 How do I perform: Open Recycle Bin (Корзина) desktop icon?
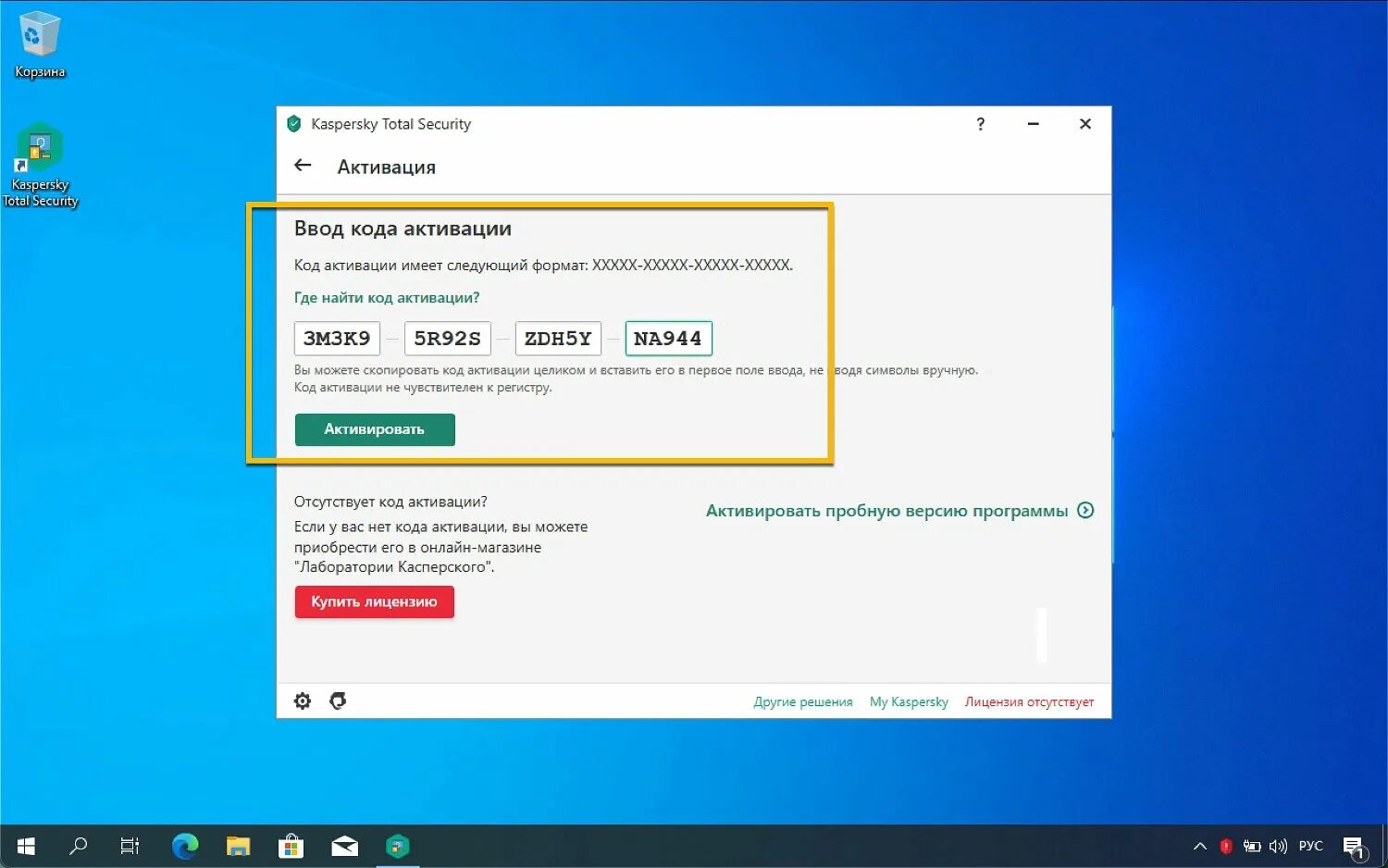tap(40, 43)
